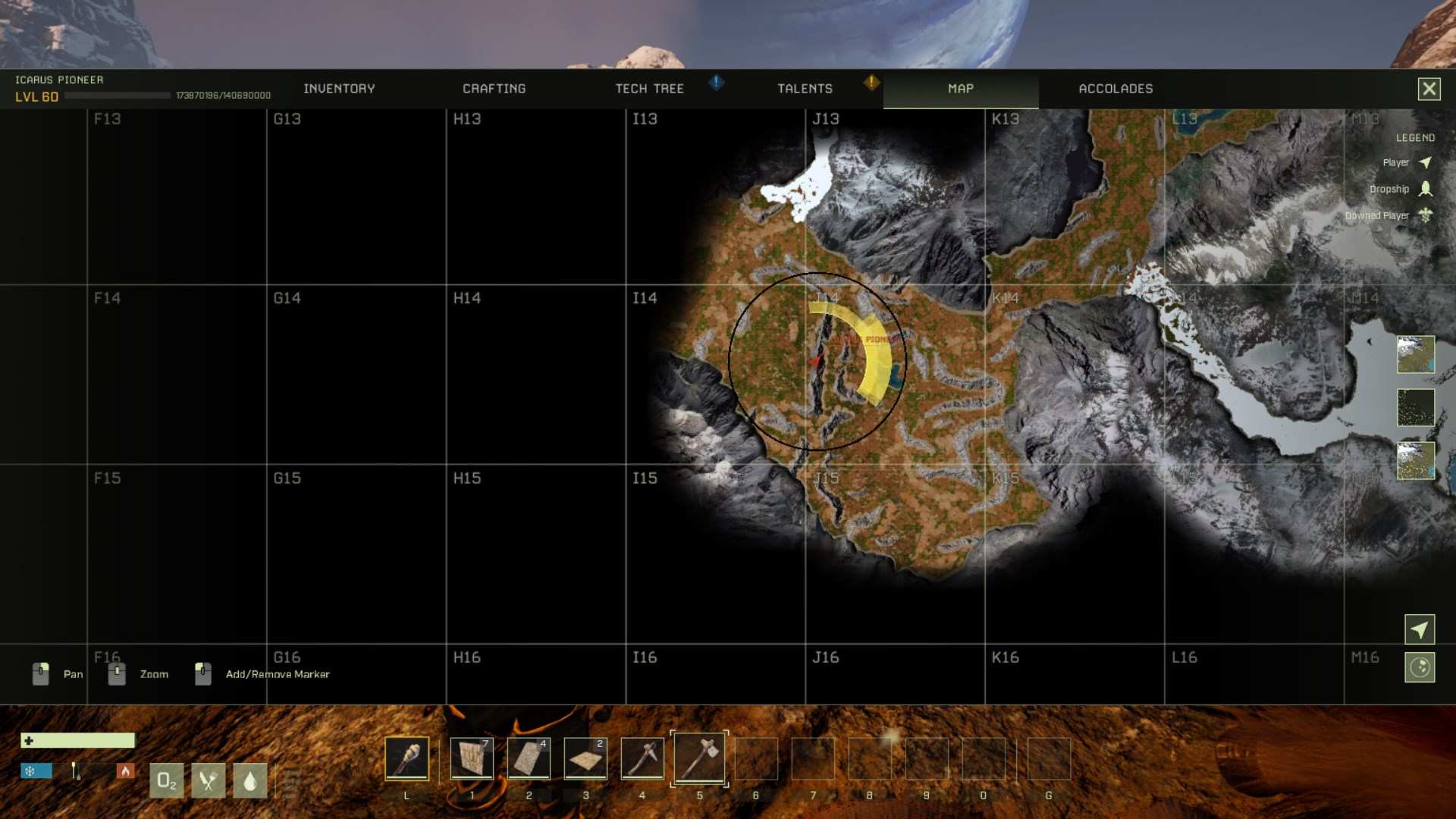This screenshot has height=819, width=1456.
Task: Open the Tech Tree tab
Action: coord(649,89)
